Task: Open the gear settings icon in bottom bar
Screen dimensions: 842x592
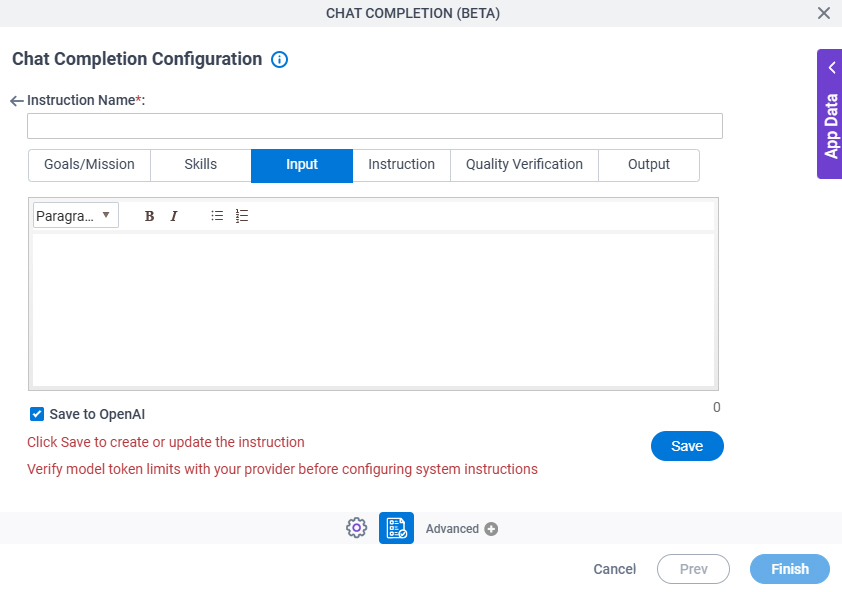Action: click(357, 528)
